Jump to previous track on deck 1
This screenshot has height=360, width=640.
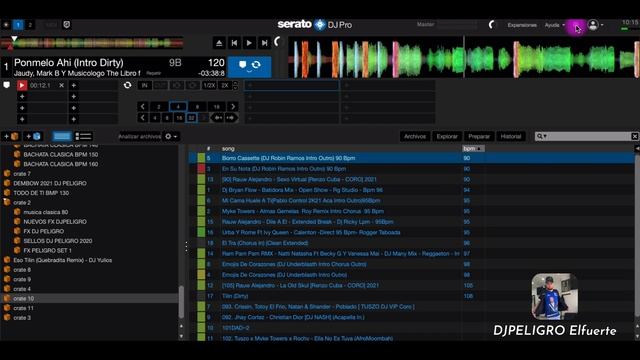pyautogui.click(x=234, y=43)
